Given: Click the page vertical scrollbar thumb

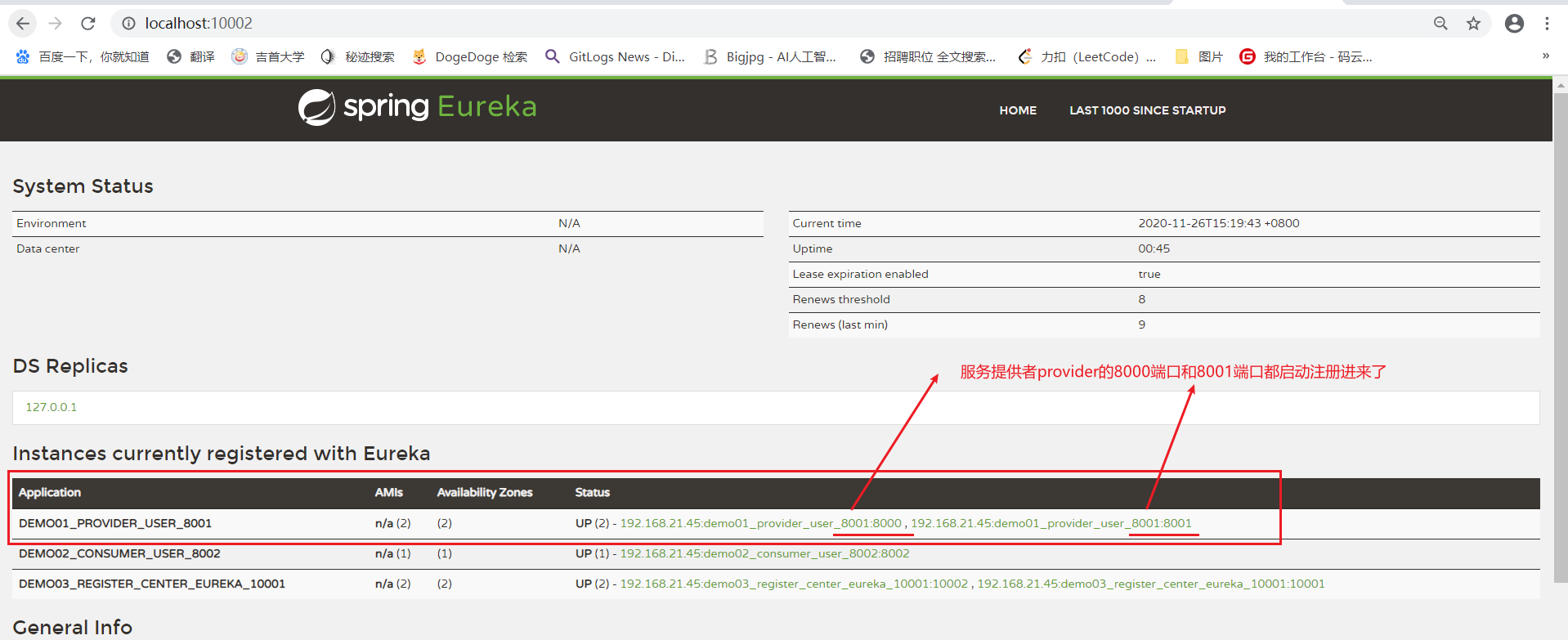Looking at the screenshot, I should 1561,338.
